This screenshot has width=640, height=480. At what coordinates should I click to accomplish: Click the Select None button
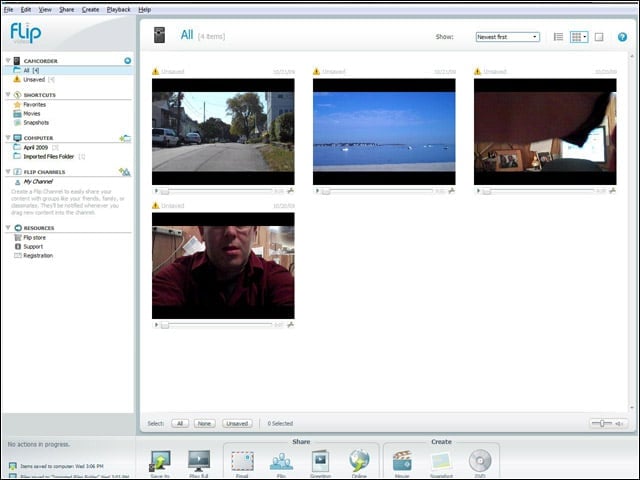click(x=204, y=424)
